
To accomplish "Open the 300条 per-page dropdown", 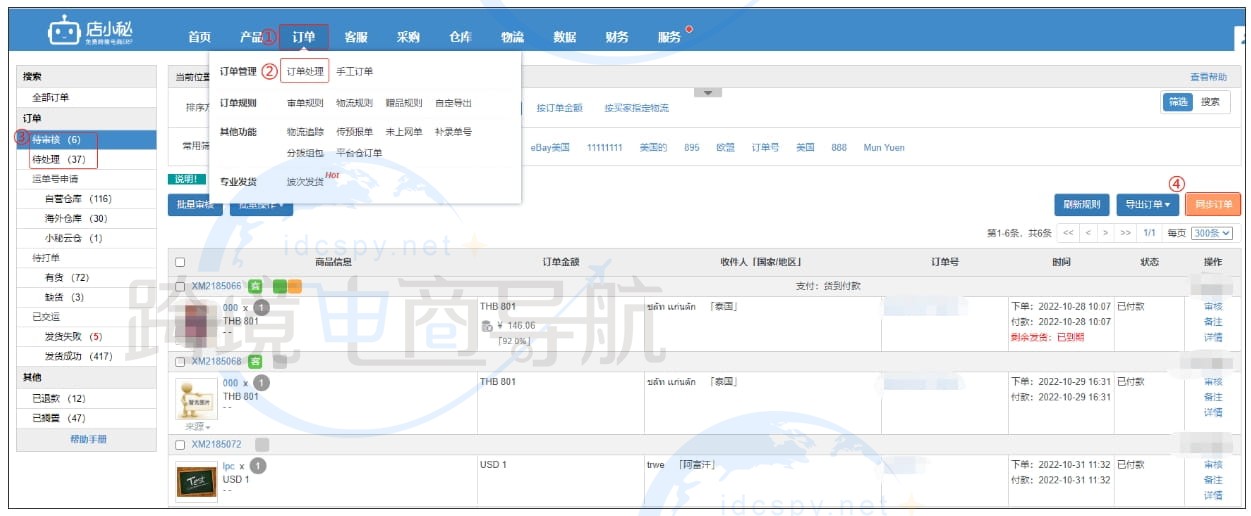I will click(1212, 233).
